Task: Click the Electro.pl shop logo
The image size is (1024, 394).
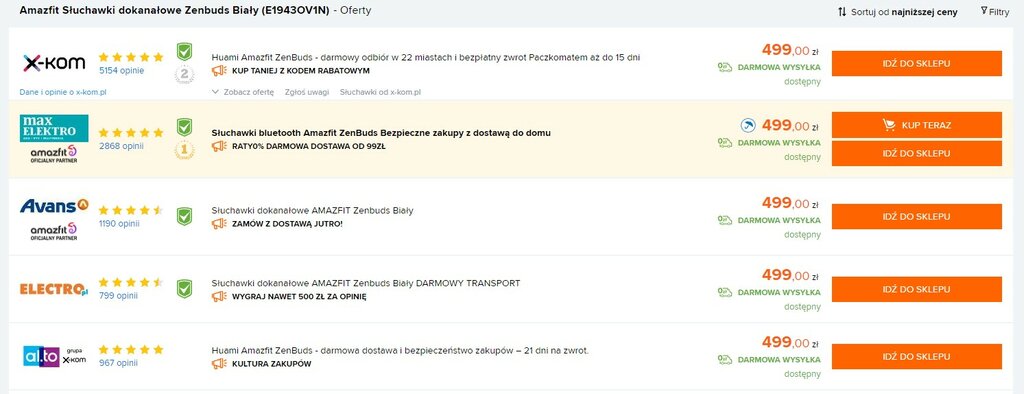Action: pyautogui.click(x=54, y=289)
